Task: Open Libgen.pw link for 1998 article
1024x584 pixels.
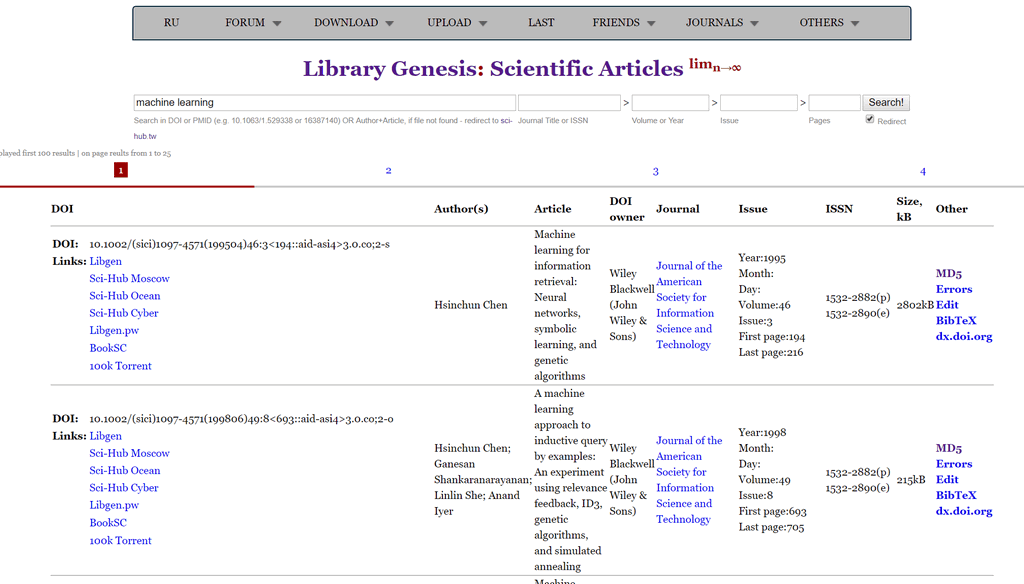Action: point(114,505)
